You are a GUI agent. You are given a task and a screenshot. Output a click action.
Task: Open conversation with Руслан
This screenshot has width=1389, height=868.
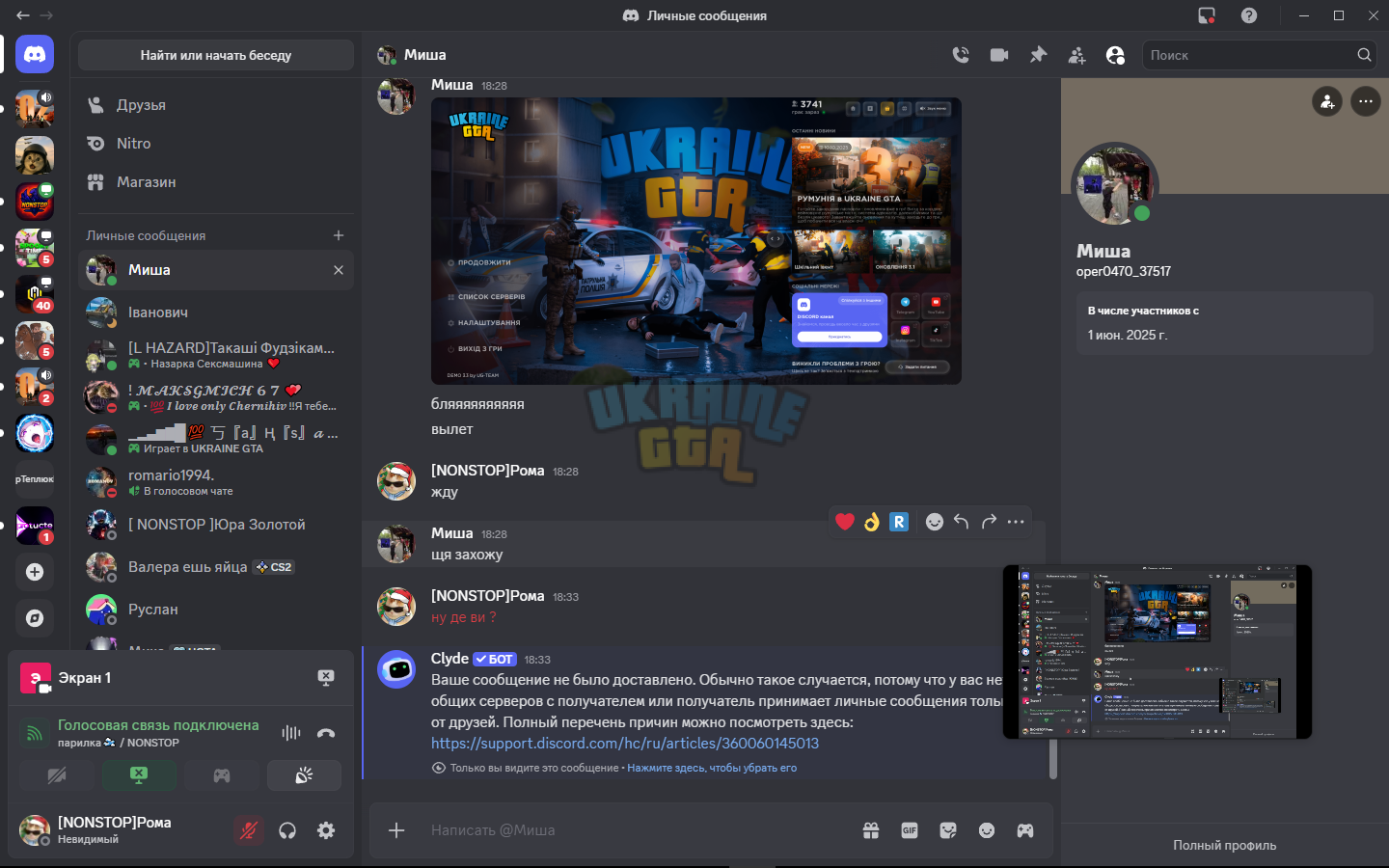tap(216, 610)
